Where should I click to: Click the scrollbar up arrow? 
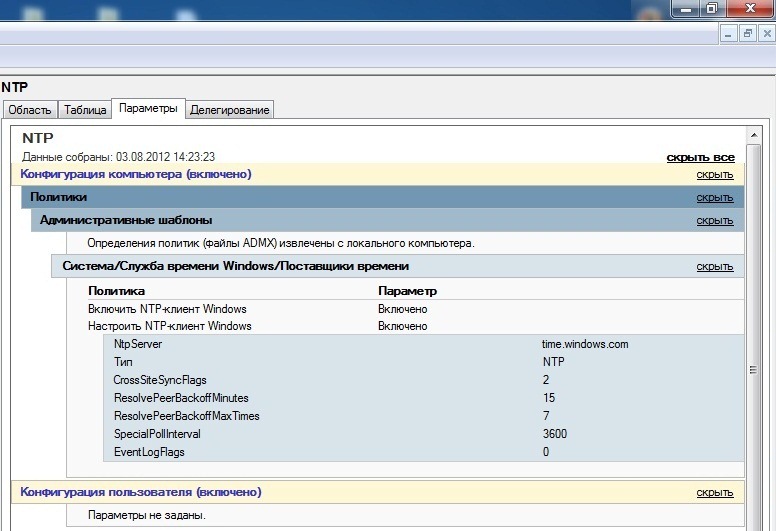[754, 135]
